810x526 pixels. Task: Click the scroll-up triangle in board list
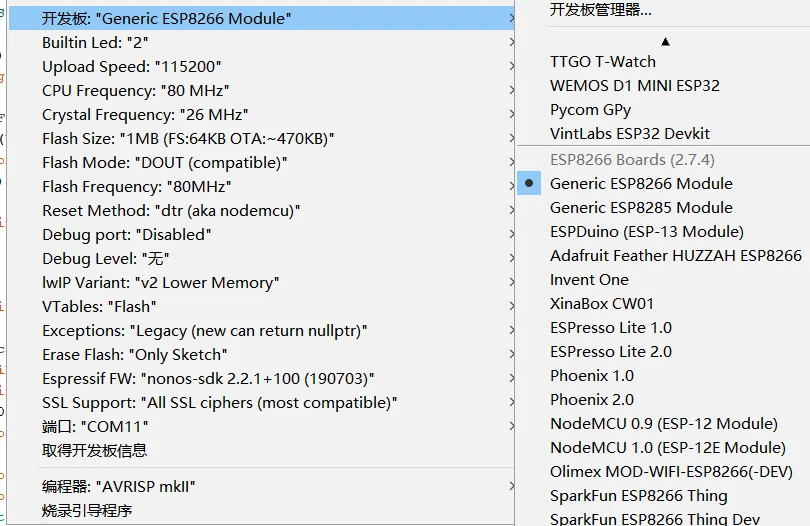click(665, 41)
